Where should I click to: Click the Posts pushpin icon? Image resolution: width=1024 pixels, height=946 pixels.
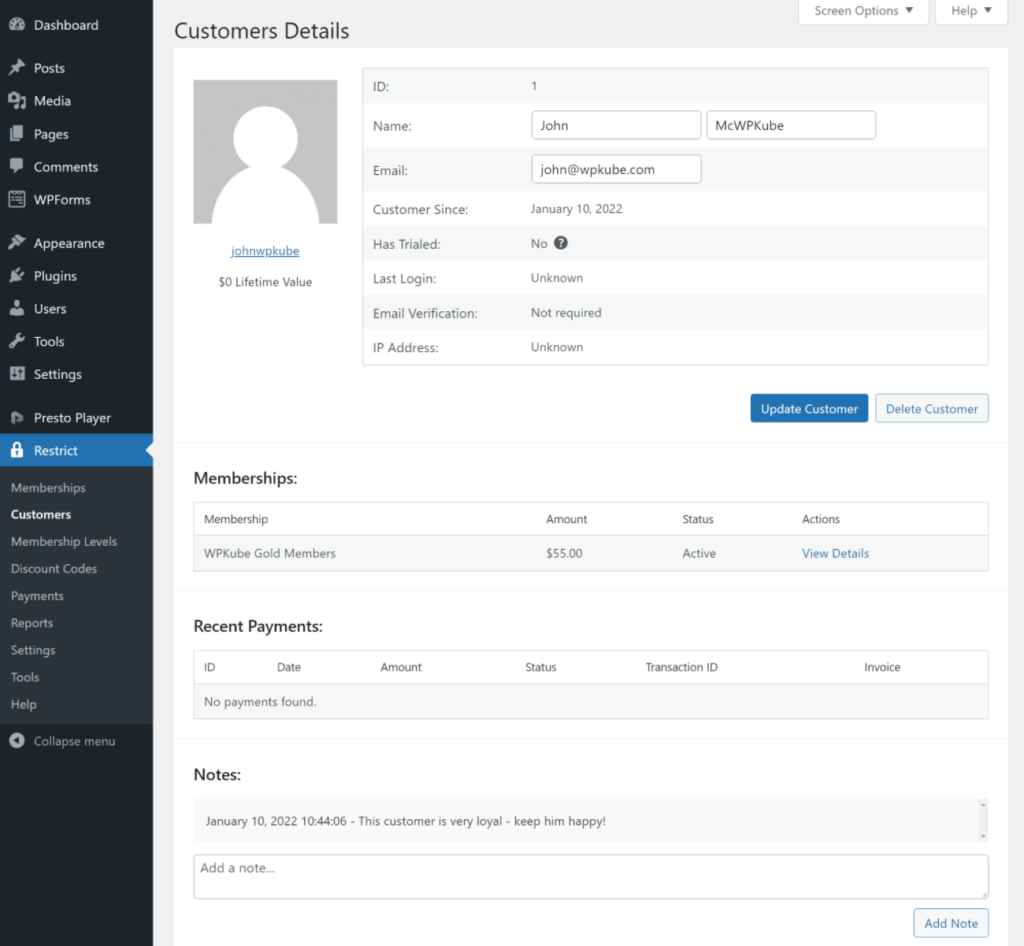coord(17,68)
